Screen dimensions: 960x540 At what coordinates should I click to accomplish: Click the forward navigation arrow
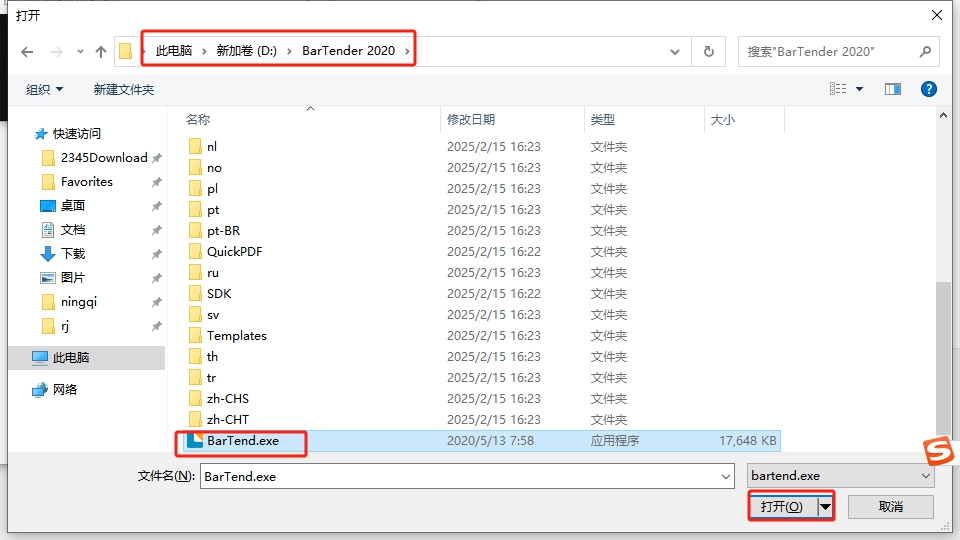(x=56, y=52)
